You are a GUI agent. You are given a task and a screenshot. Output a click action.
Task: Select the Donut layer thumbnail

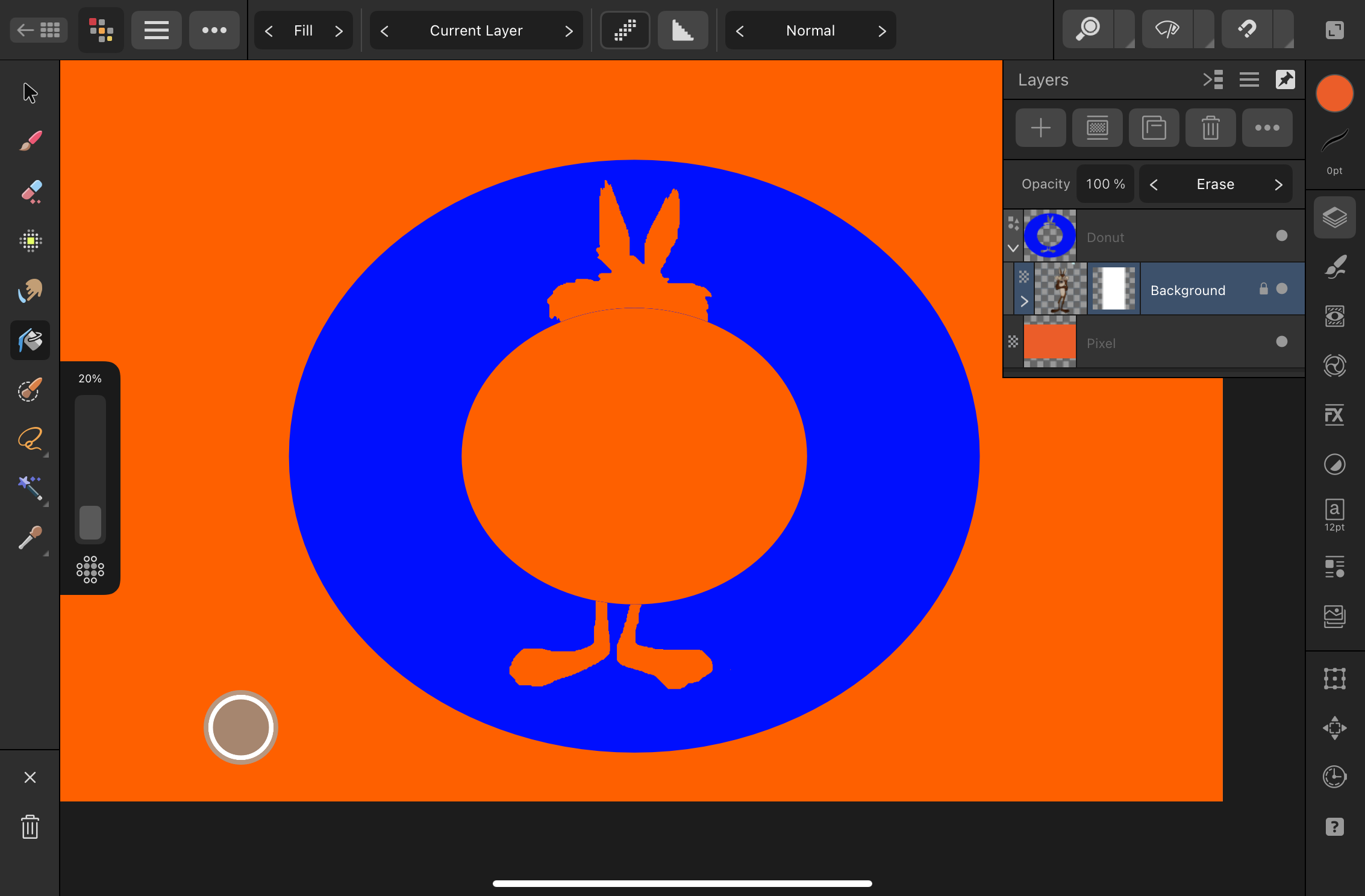point(1050,235)
